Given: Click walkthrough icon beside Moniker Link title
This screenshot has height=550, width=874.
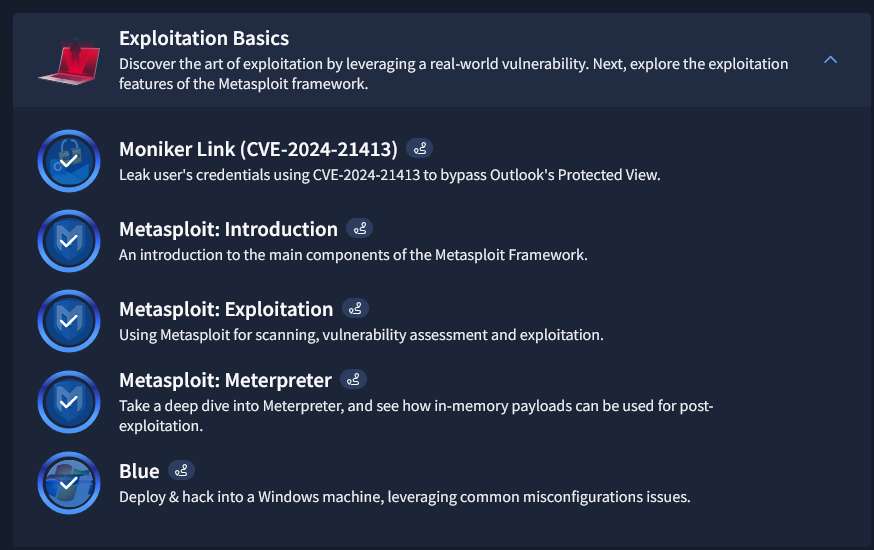Looking at the screenshot, I should [420, 148].
